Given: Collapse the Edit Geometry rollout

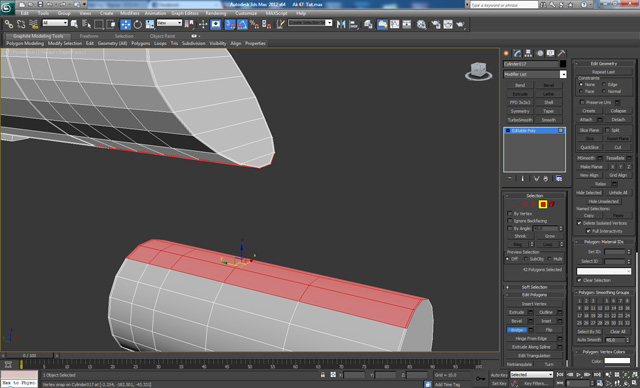Looking at the screenshot, I should pos(604,64).
